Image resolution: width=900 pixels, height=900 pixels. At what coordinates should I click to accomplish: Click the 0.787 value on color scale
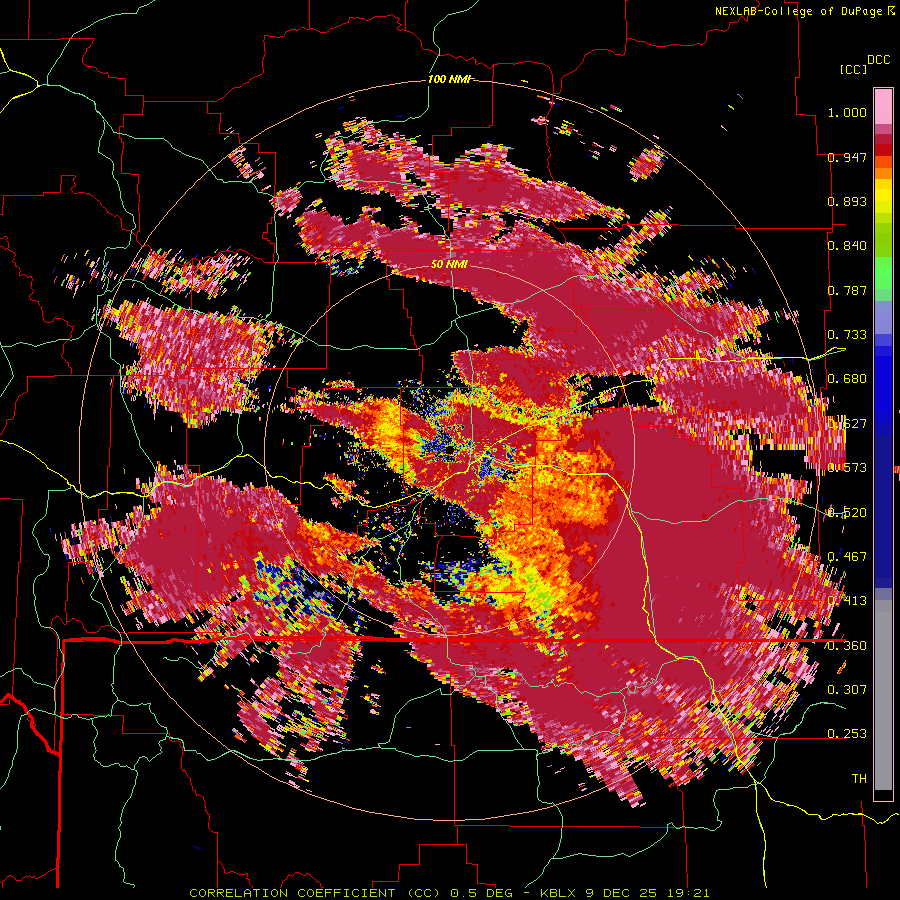(x=847, y=290)
